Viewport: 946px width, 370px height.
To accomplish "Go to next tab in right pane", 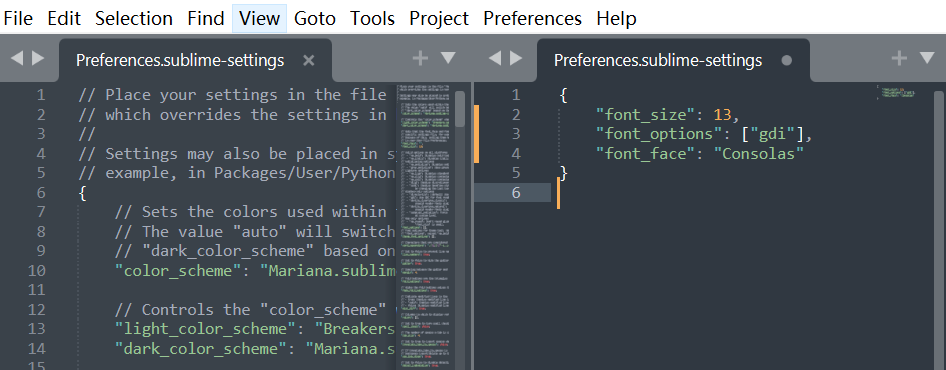I will [x=516, y=58].
